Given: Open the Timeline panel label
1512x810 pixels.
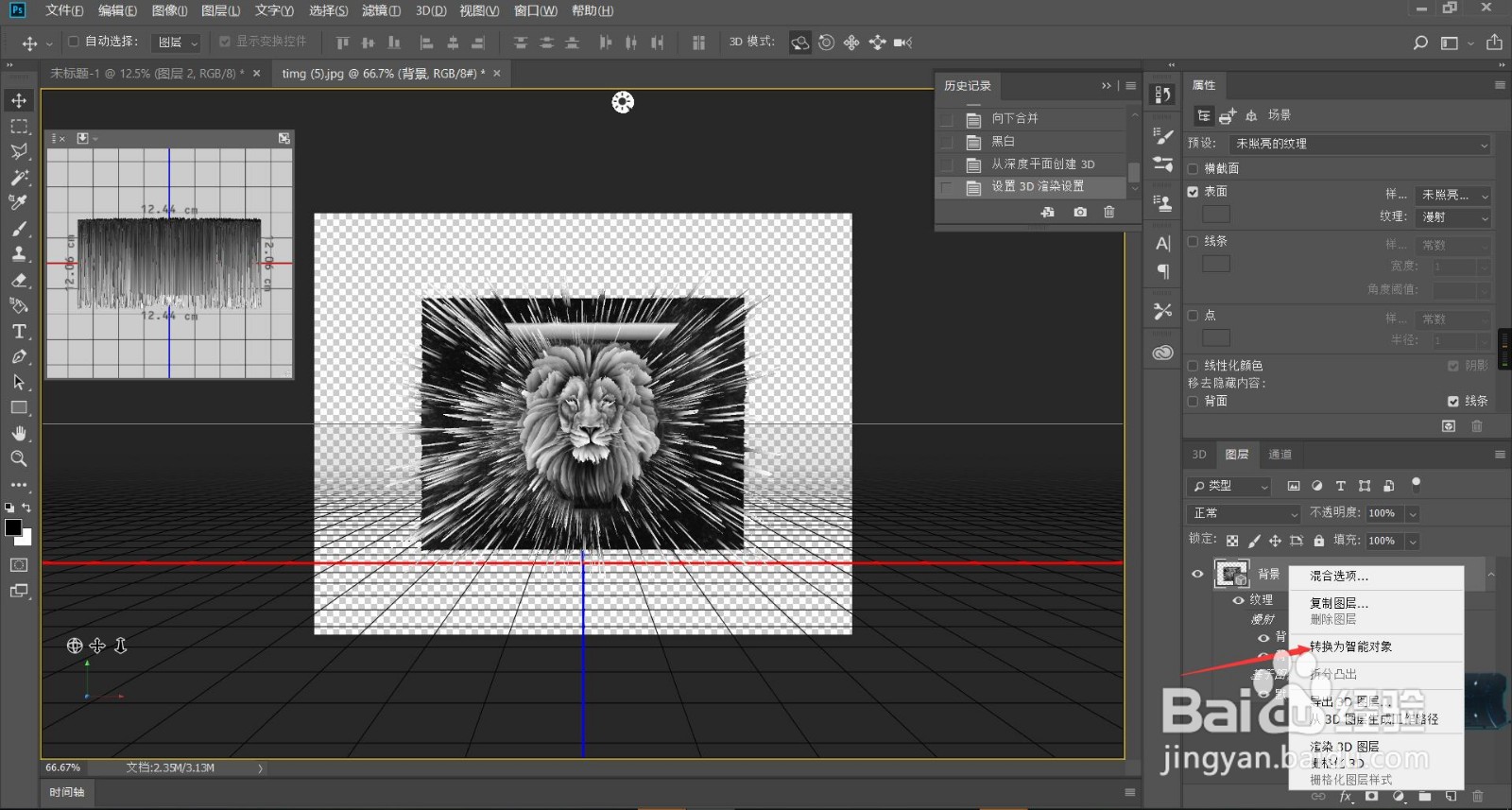Looking at the screenshot, I should pyautogui.click(x=67, y=793).
